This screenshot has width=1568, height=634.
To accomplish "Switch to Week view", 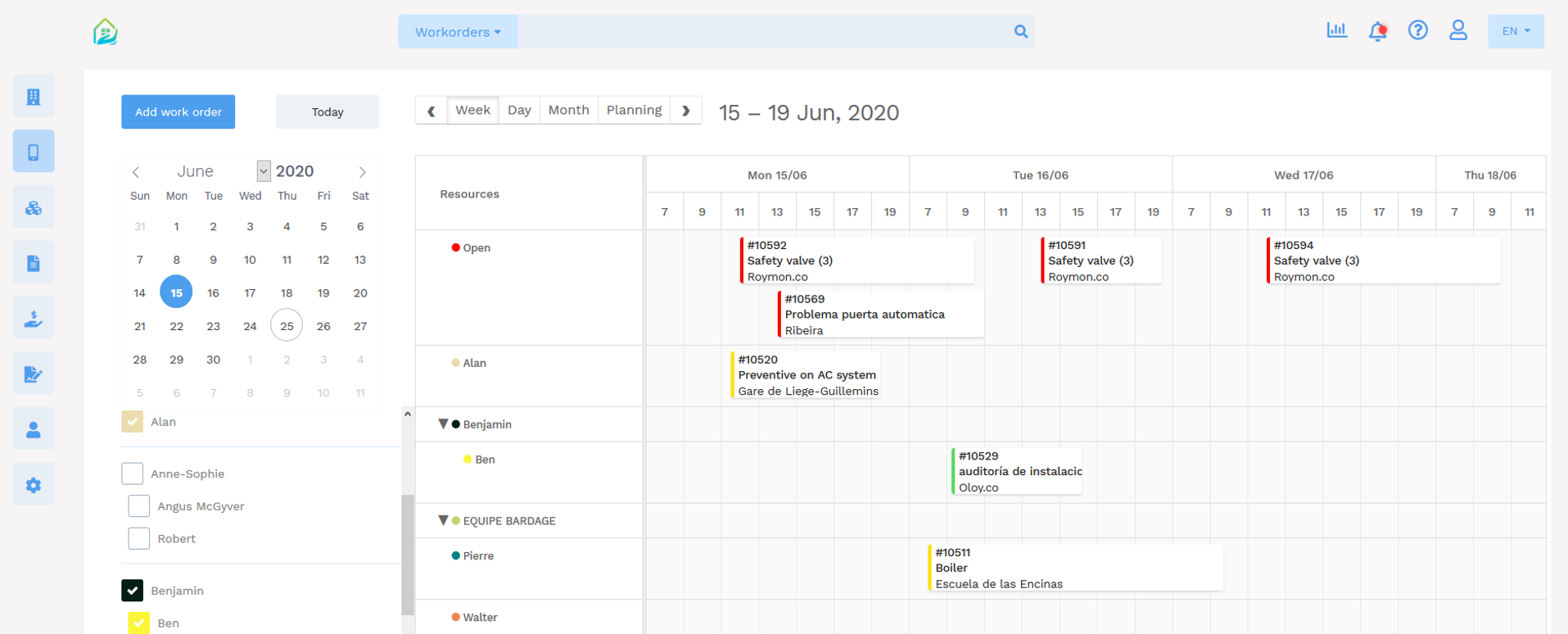I will [x=473, y=111].
